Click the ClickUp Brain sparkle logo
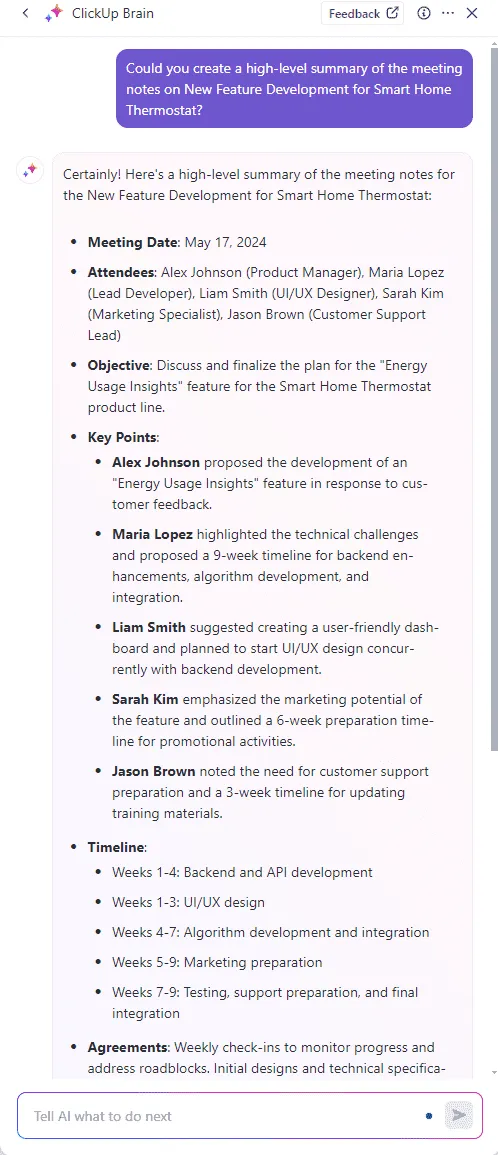Image resolution: width=498 pixels, height=1155 pixels. click(x=53, y=13)
